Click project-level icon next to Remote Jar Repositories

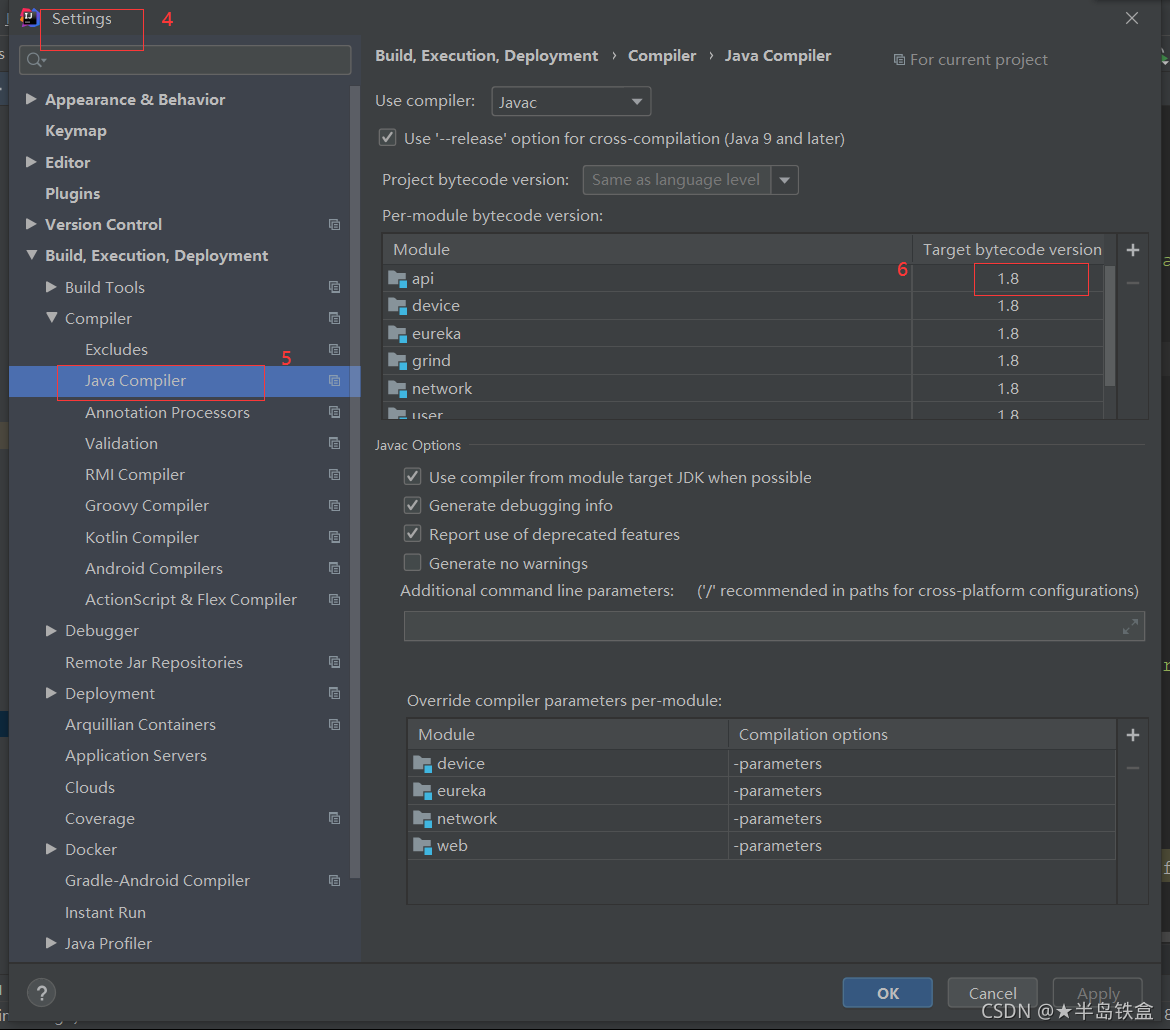(334, 662)
